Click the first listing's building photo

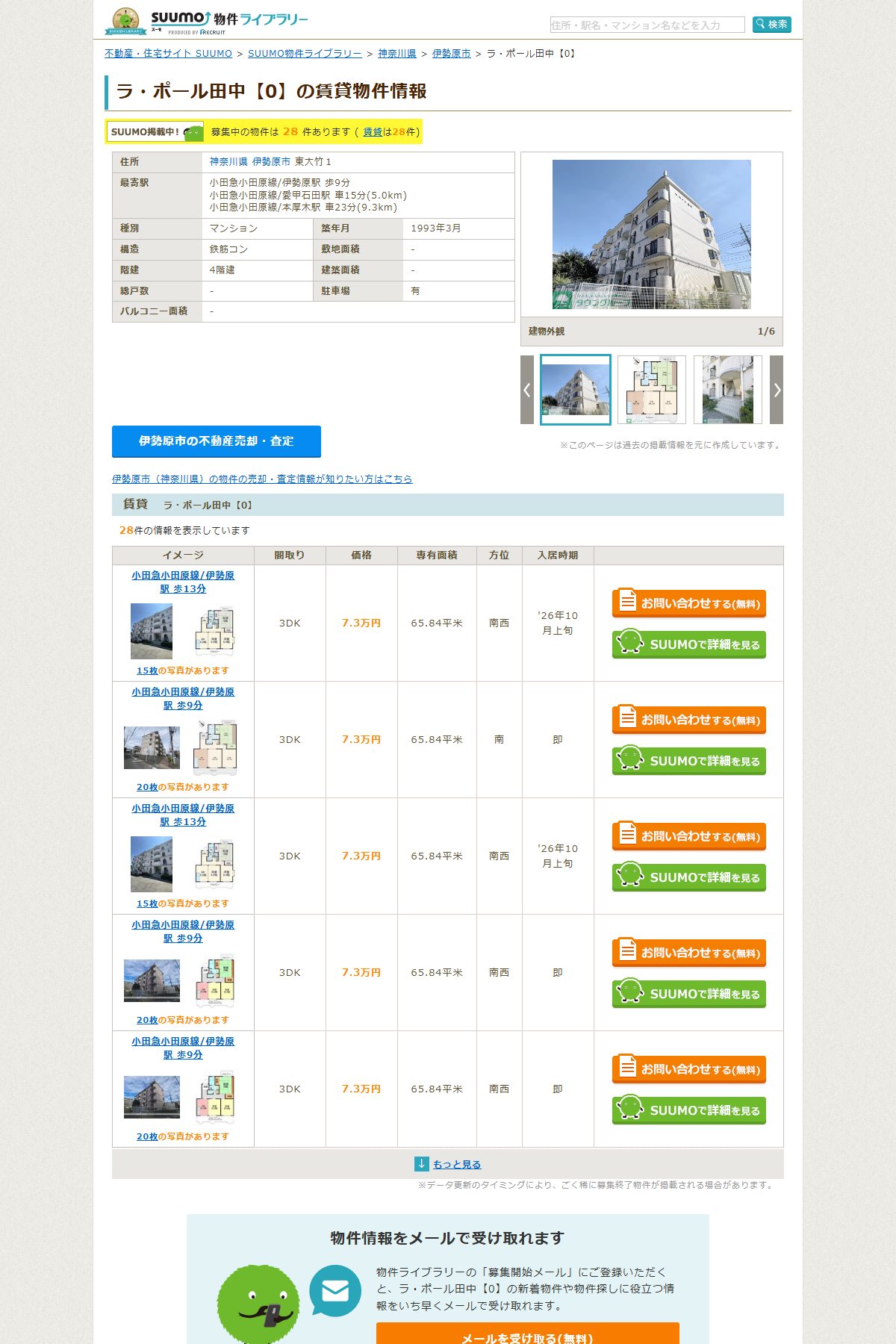coord(152,632)
